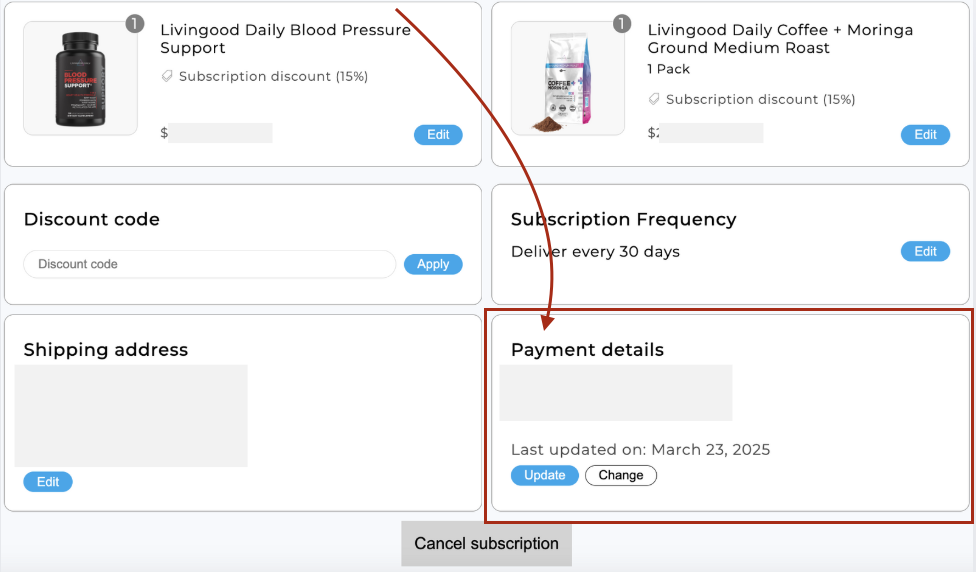Click tag icon beside Coffee subscription discount
The image size is (976, 572).
point(654,99)
